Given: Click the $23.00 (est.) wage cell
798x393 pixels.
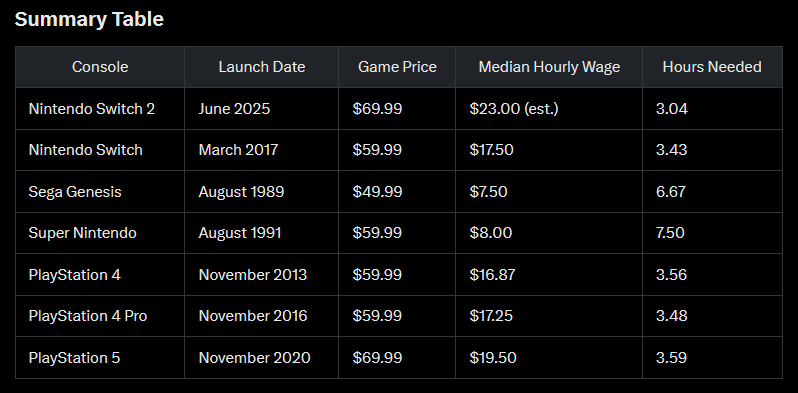Looking at the screenshot, I should [x=514, y=109].
